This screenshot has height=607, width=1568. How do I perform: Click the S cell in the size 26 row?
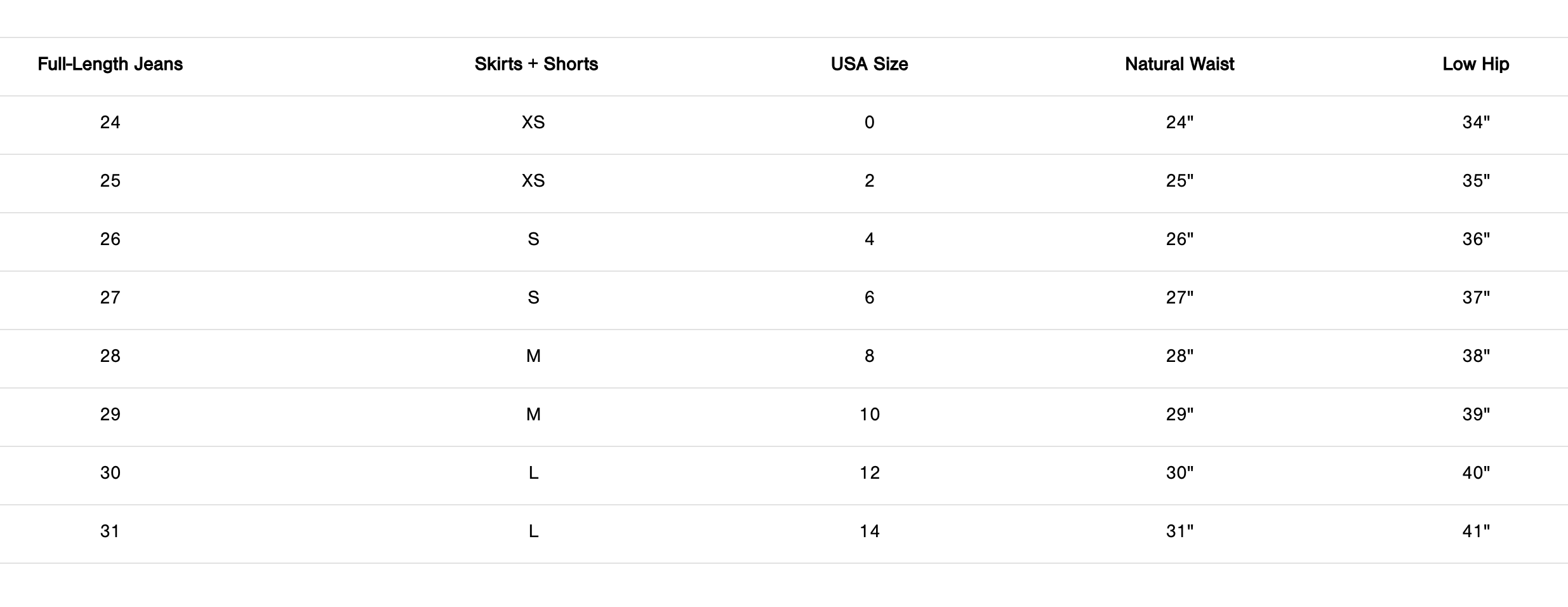(533, 239)
